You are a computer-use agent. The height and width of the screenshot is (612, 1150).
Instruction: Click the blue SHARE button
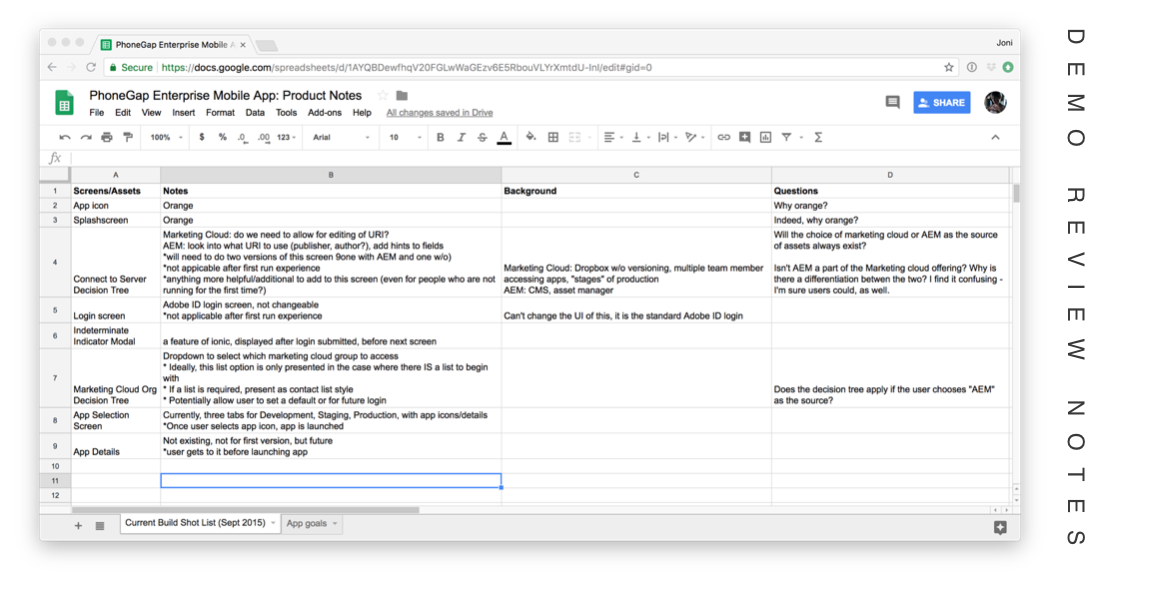click(942, 103)
